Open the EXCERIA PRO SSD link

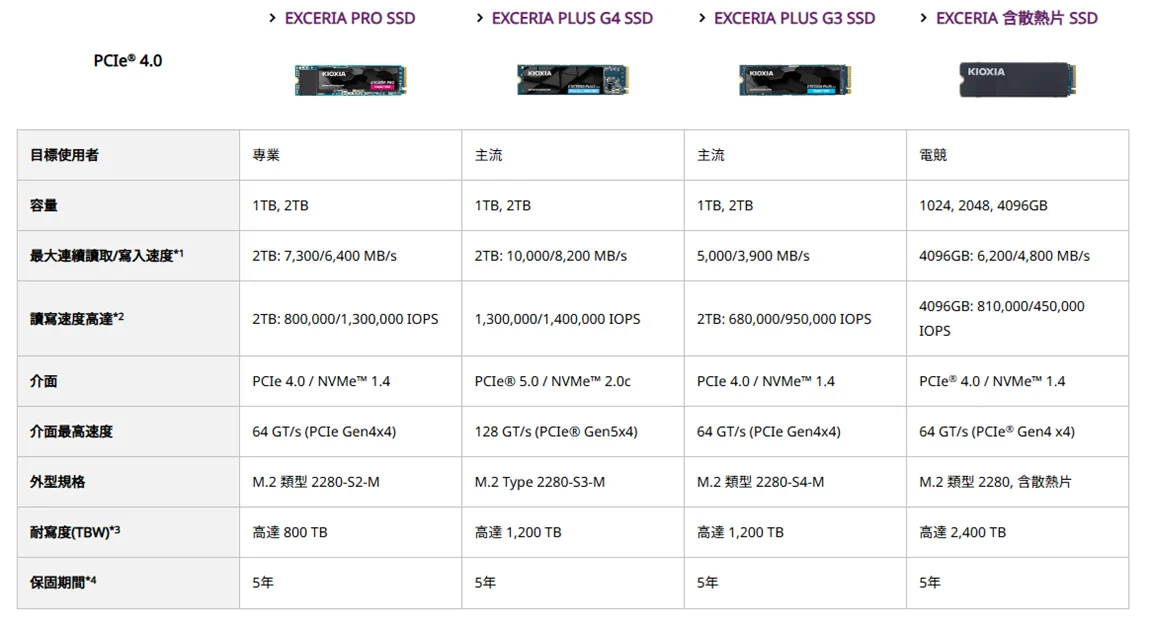(349, 18)
